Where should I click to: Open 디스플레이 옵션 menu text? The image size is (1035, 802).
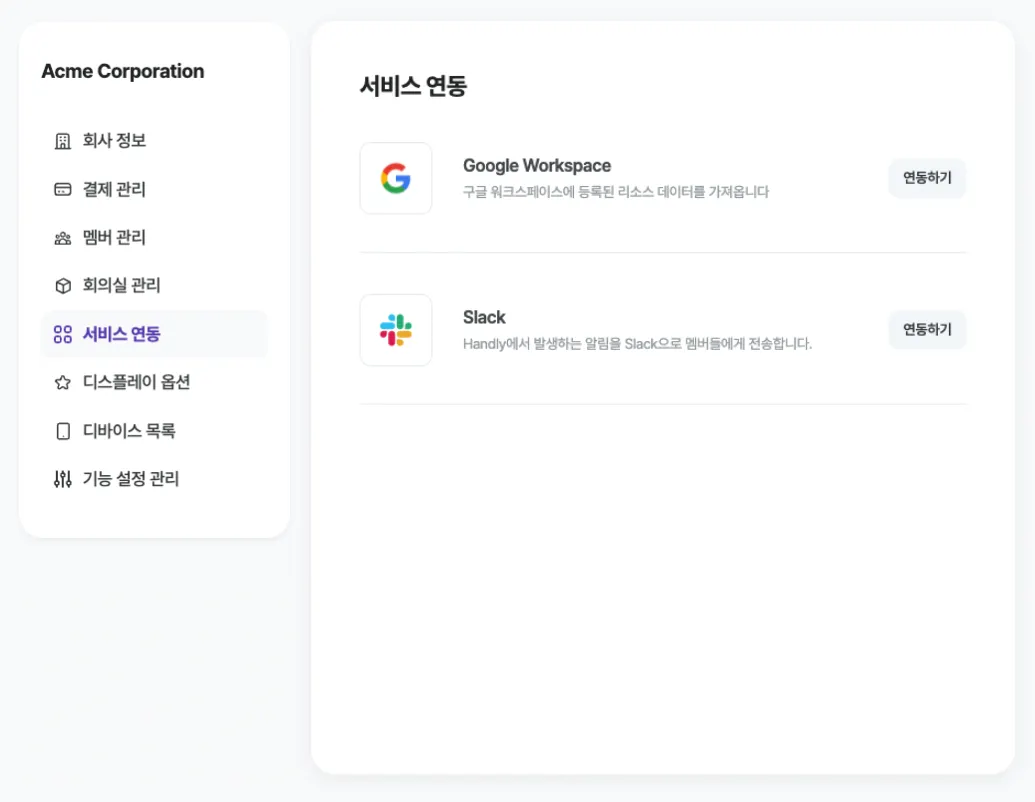pyautogui.click(x=137, y=382)
